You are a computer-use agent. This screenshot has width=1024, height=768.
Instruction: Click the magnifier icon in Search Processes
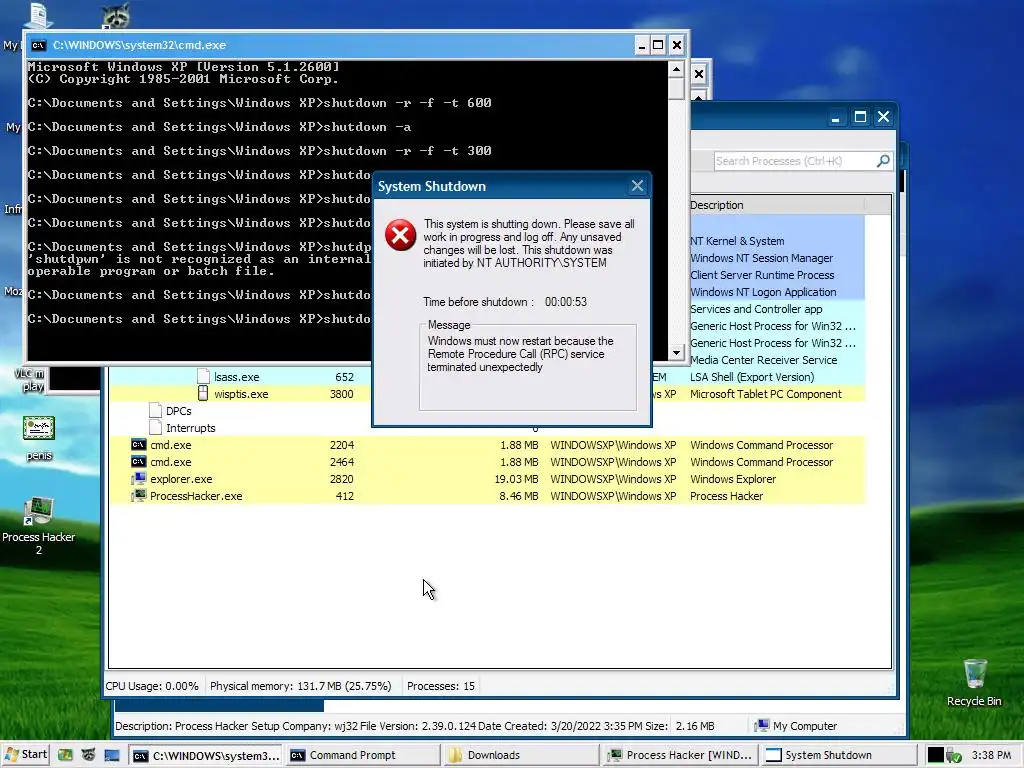click(x=883, y=161)
